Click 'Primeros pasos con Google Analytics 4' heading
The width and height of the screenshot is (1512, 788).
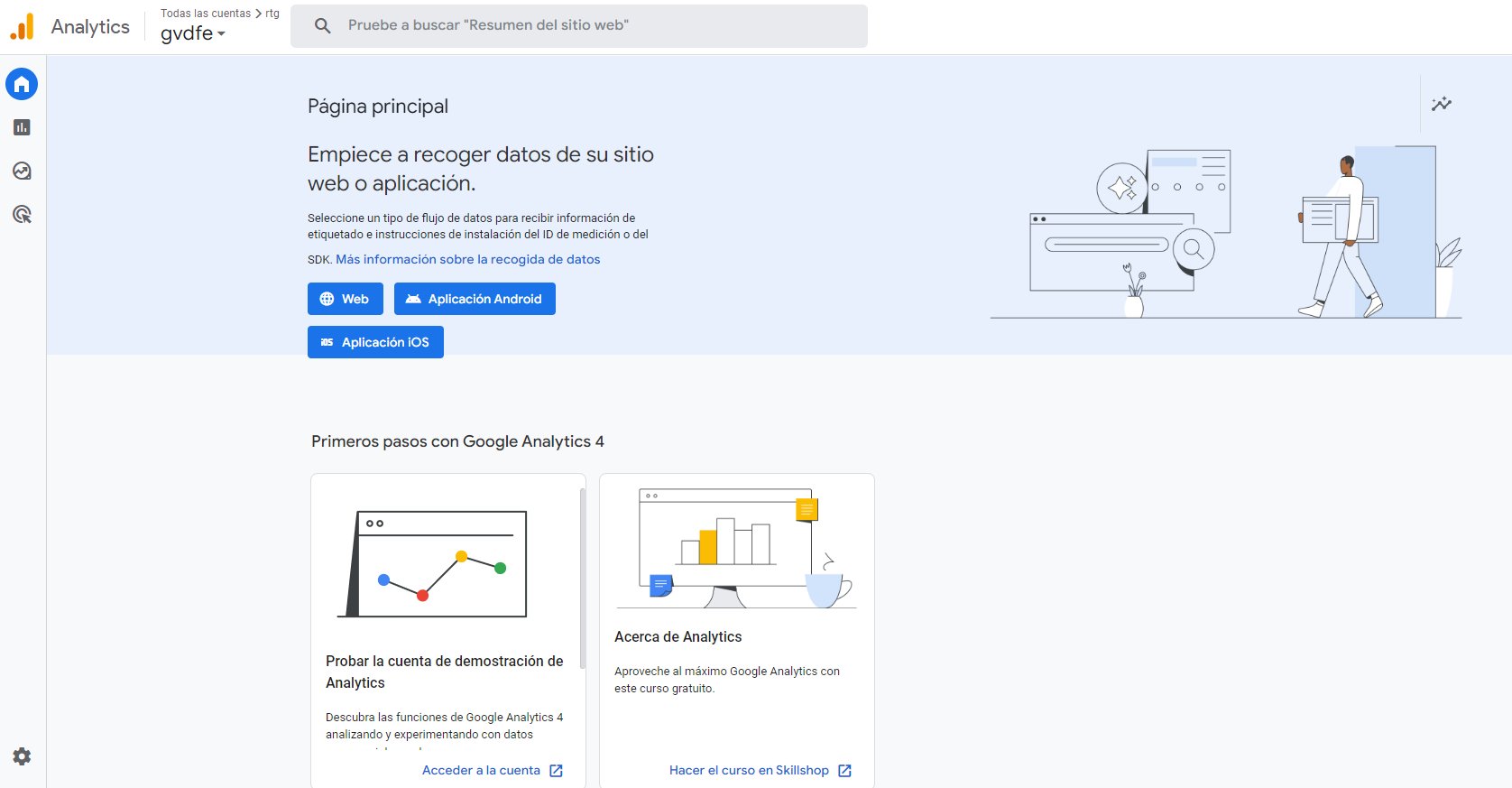(457, 441)
